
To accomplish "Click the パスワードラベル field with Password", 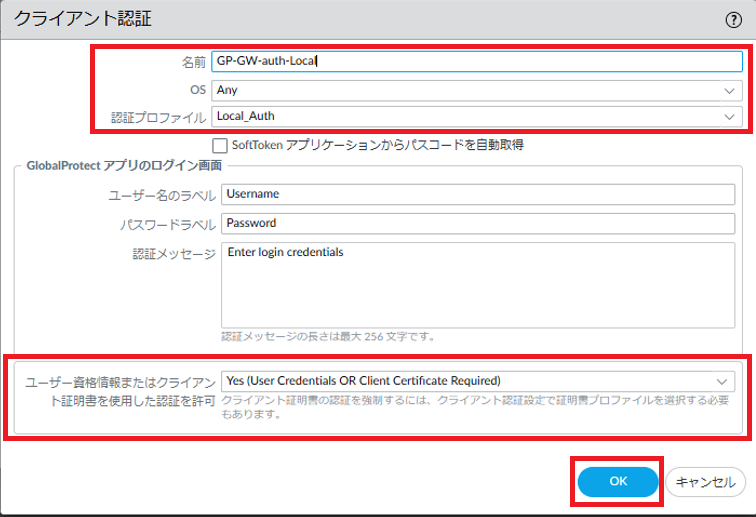I will click(x=478, y=223).
